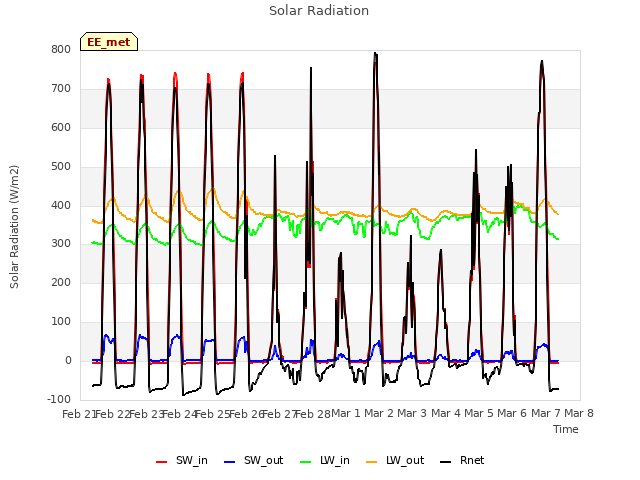This screenshot has height=480, width=640.
Task: Click the 700 y-axis tick label
Action: (x=61, y=88)
